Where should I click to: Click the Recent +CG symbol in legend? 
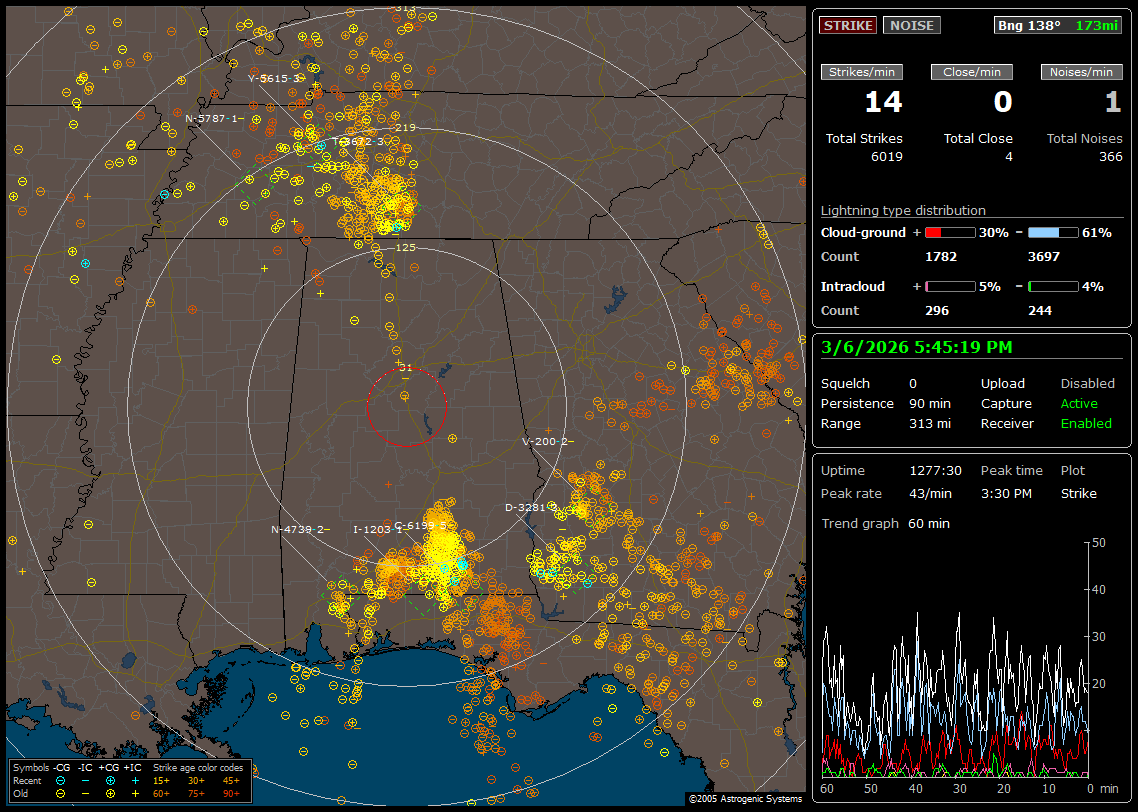pos(109,780)
